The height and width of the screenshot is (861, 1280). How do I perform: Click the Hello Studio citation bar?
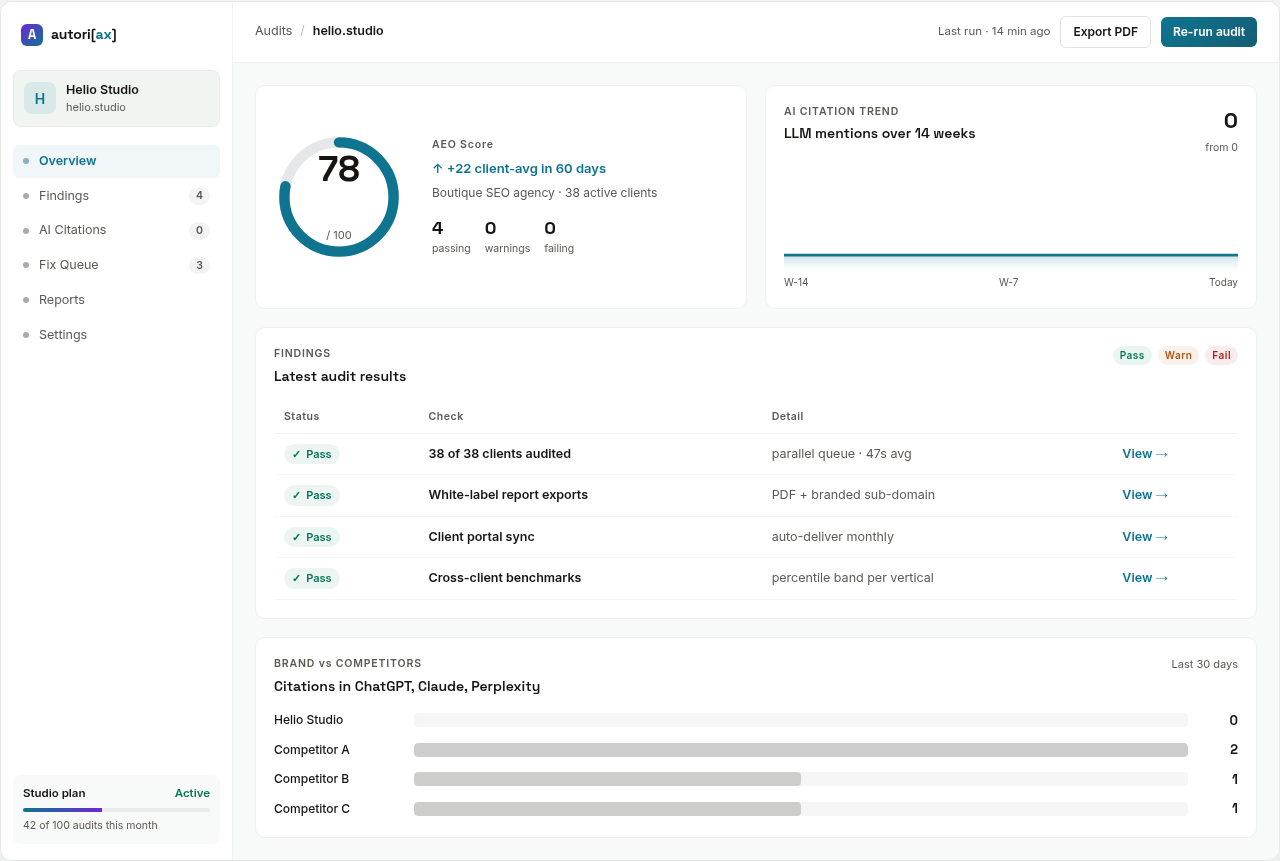pos(801,720)
